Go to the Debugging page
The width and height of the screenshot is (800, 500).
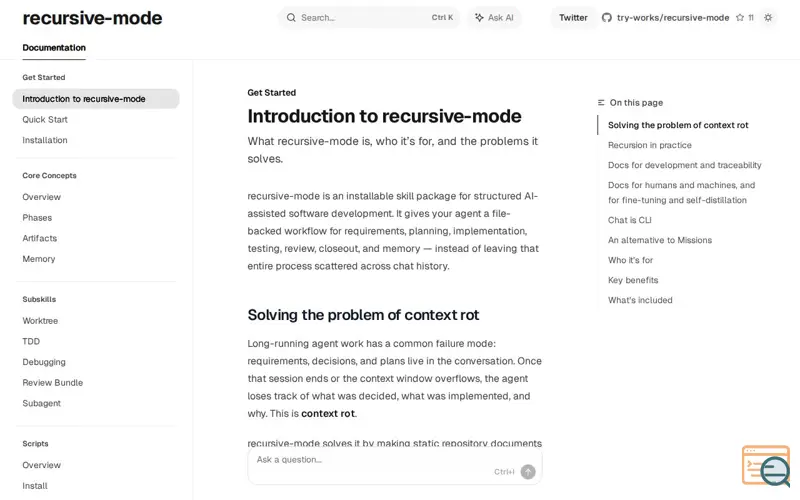click(44, 362)
